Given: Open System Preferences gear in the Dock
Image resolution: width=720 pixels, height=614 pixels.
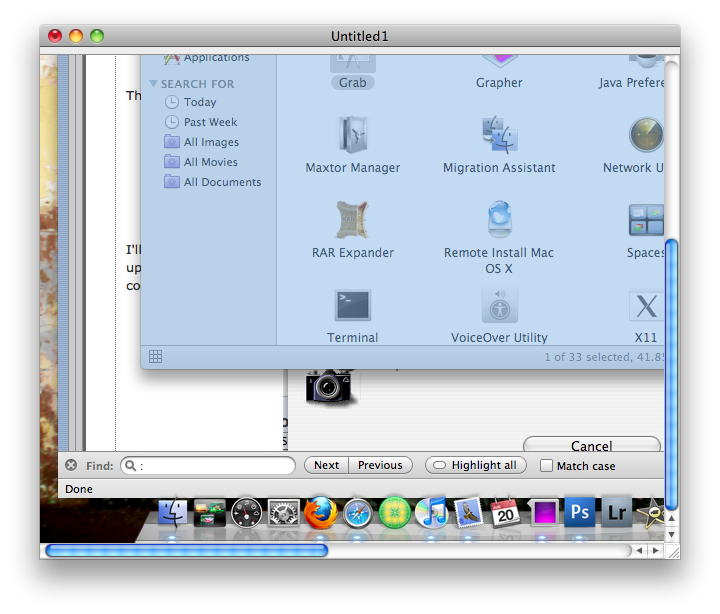Looking at the screenshot, I should [x=283, y=513].
